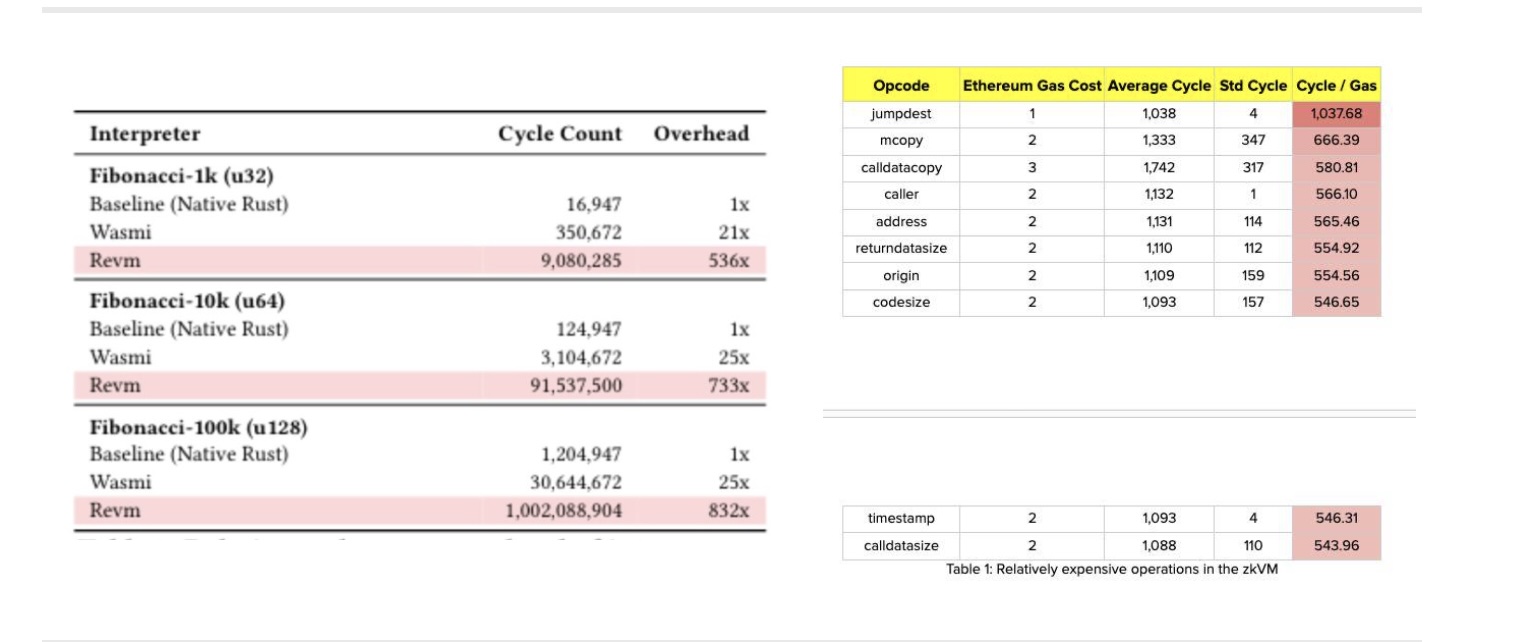Viewport: 1514px width, 642px height.
Task: Select the Average Cycle header cell
Action: (1158, 86)
